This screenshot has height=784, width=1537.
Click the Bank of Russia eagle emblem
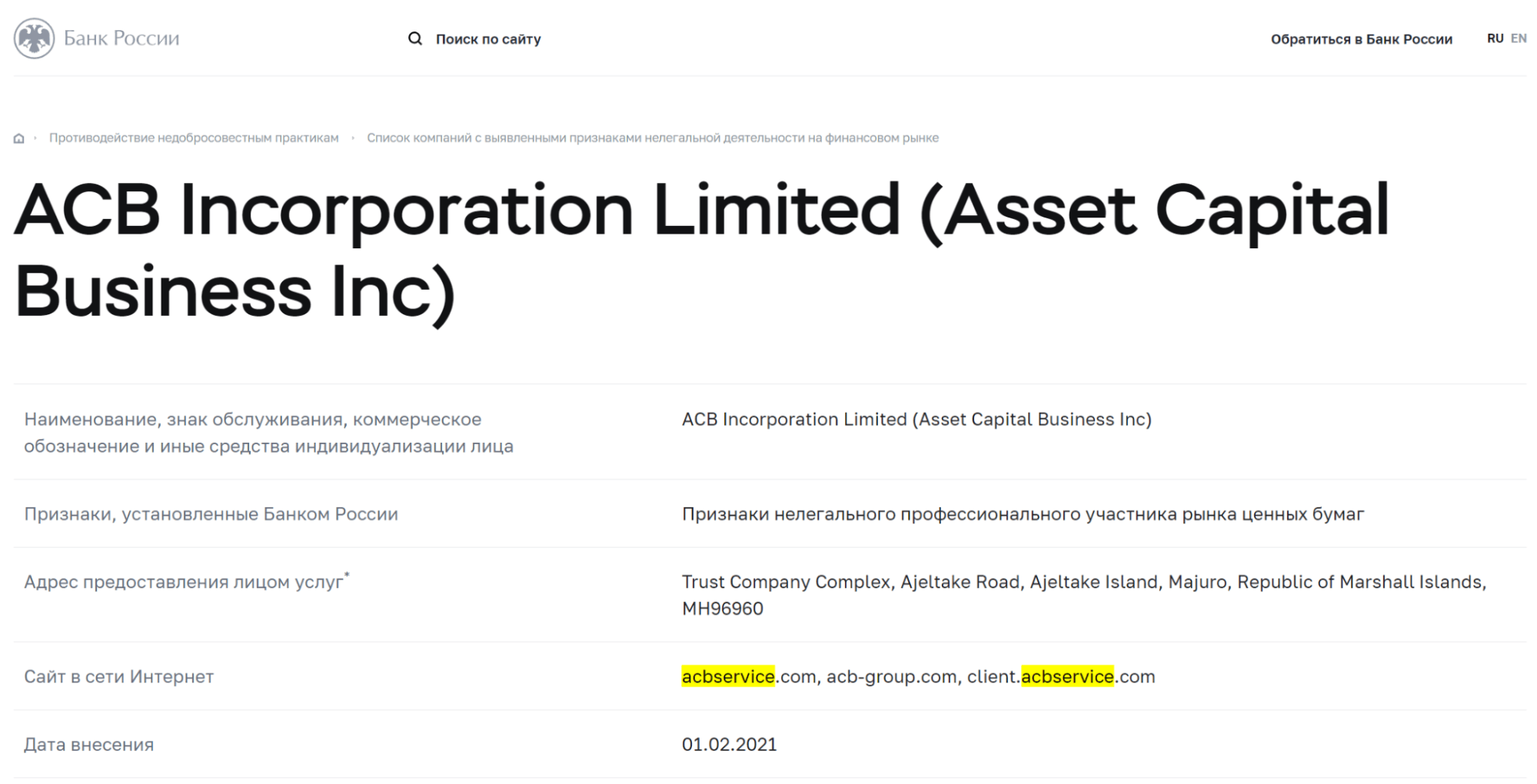[34, 38]
